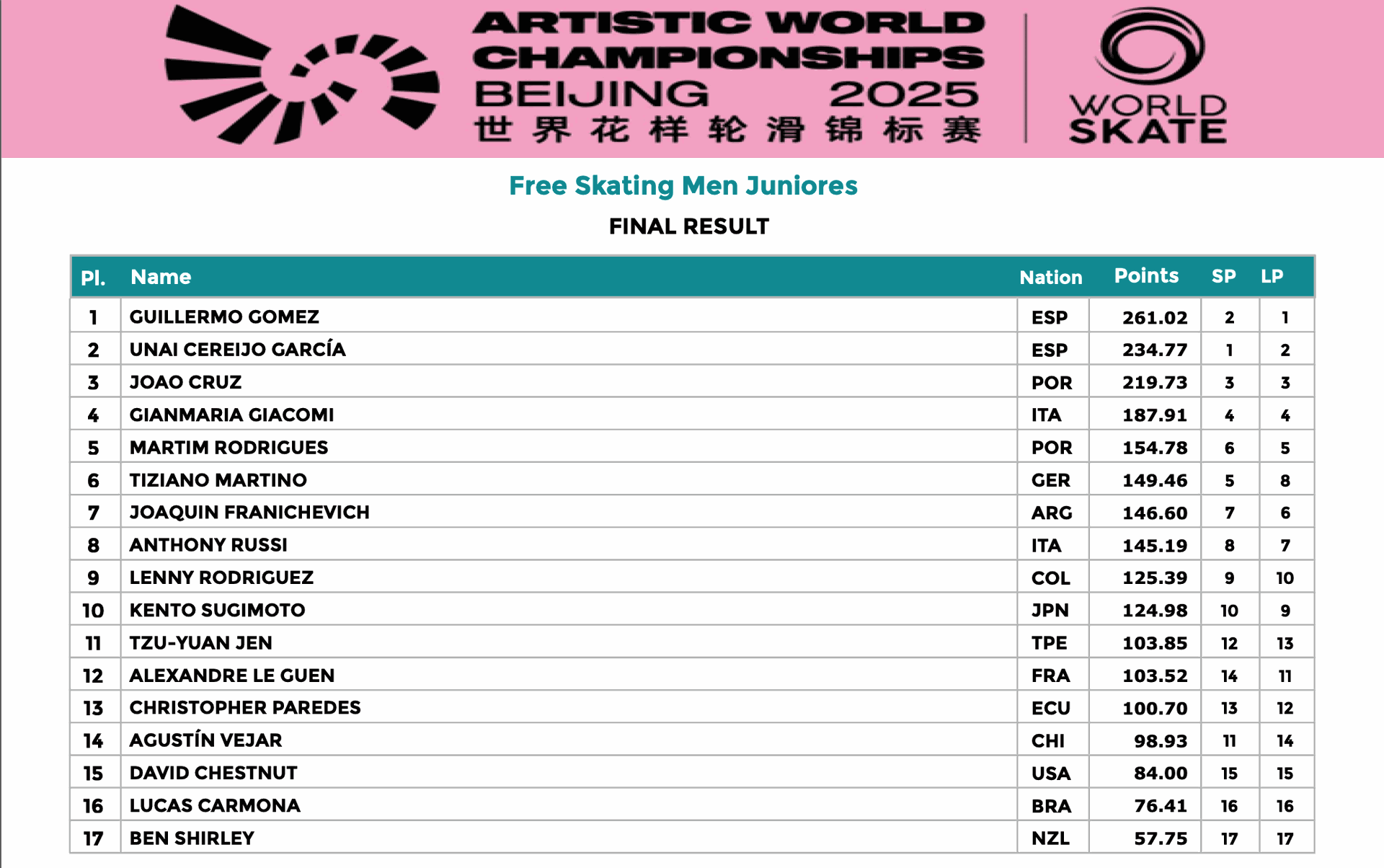Select the Free Skating Men Juniores heading
This screenshot has width=1384, height=868.
(x=683, y=186)
